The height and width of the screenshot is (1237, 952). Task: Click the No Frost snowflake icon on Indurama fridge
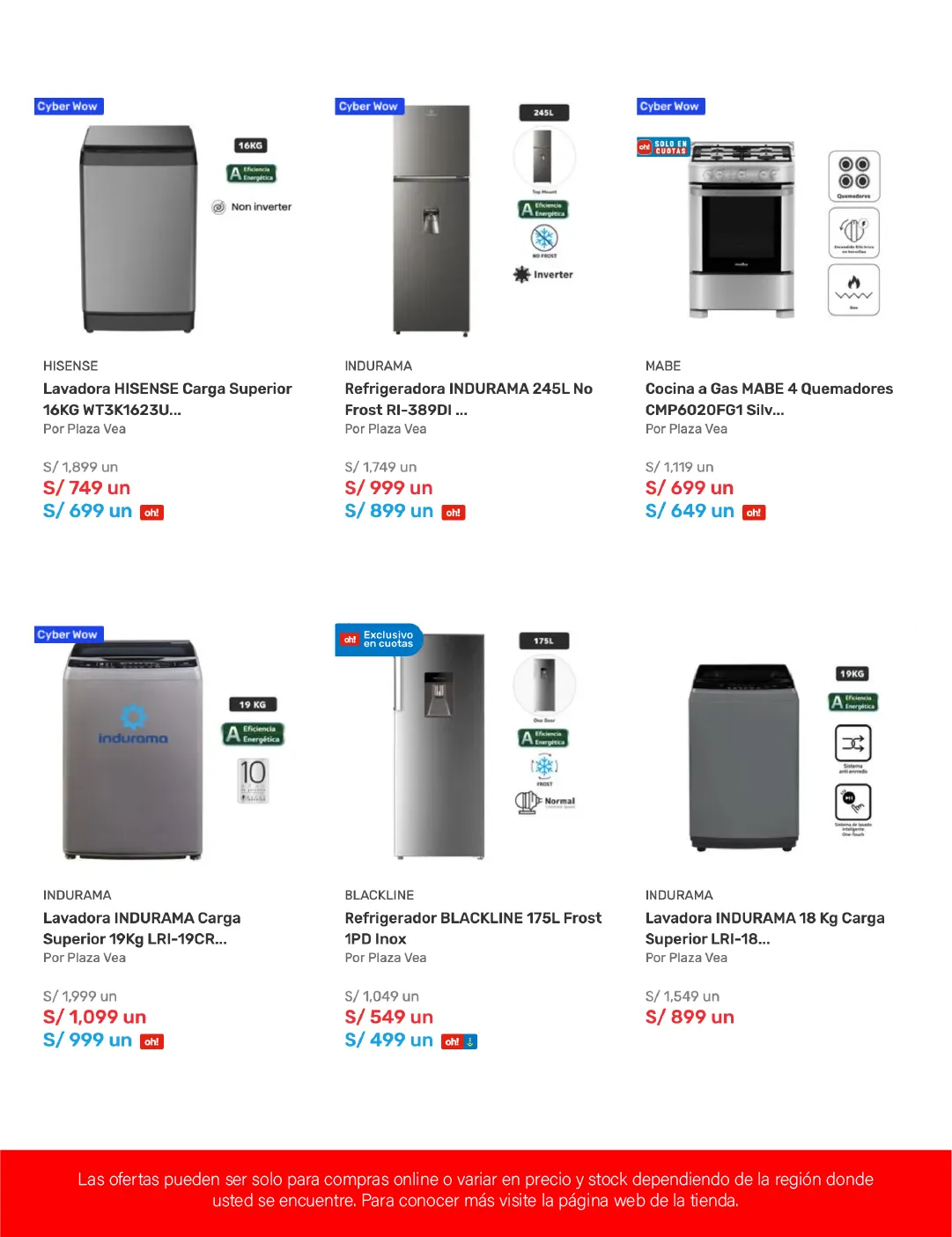click(x=544, y=238)
